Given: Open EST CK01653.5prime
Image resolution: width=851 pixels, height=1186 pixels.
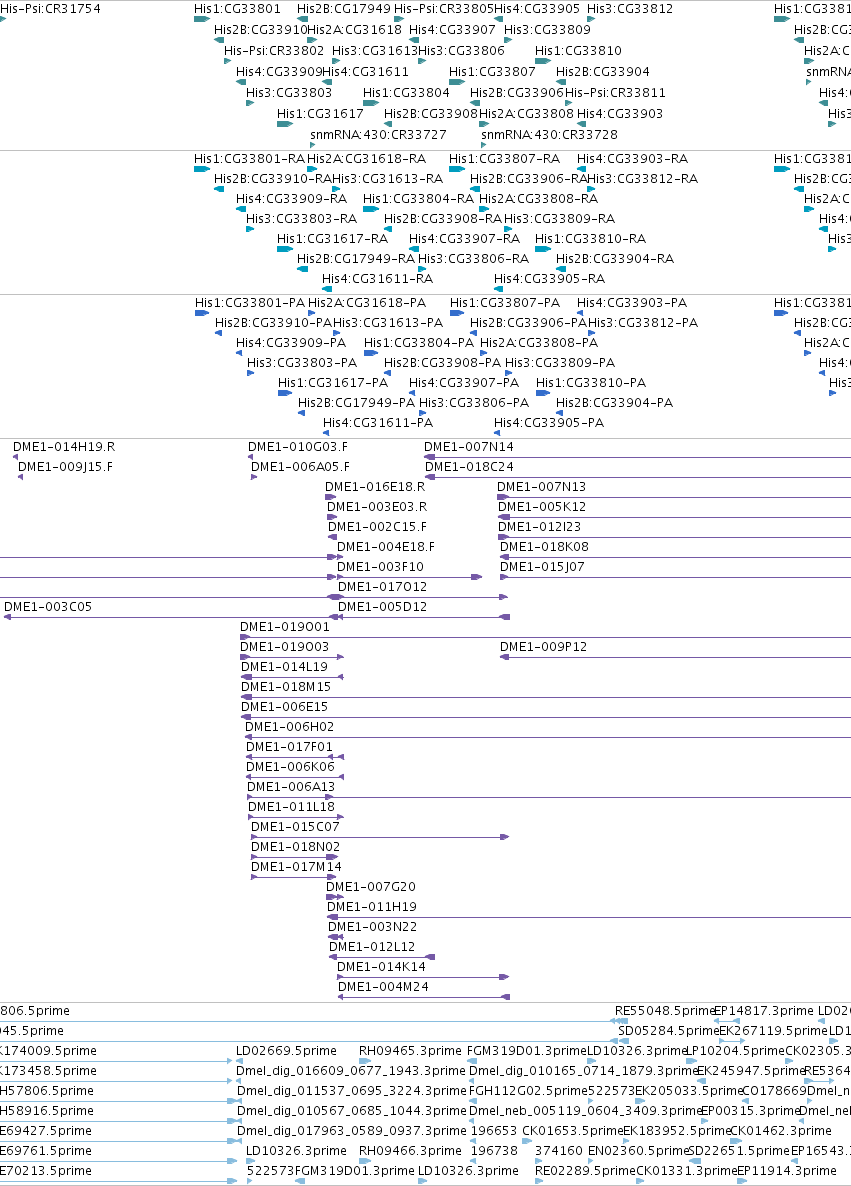Looking at the screenshot, I should tap(573, 1132).
